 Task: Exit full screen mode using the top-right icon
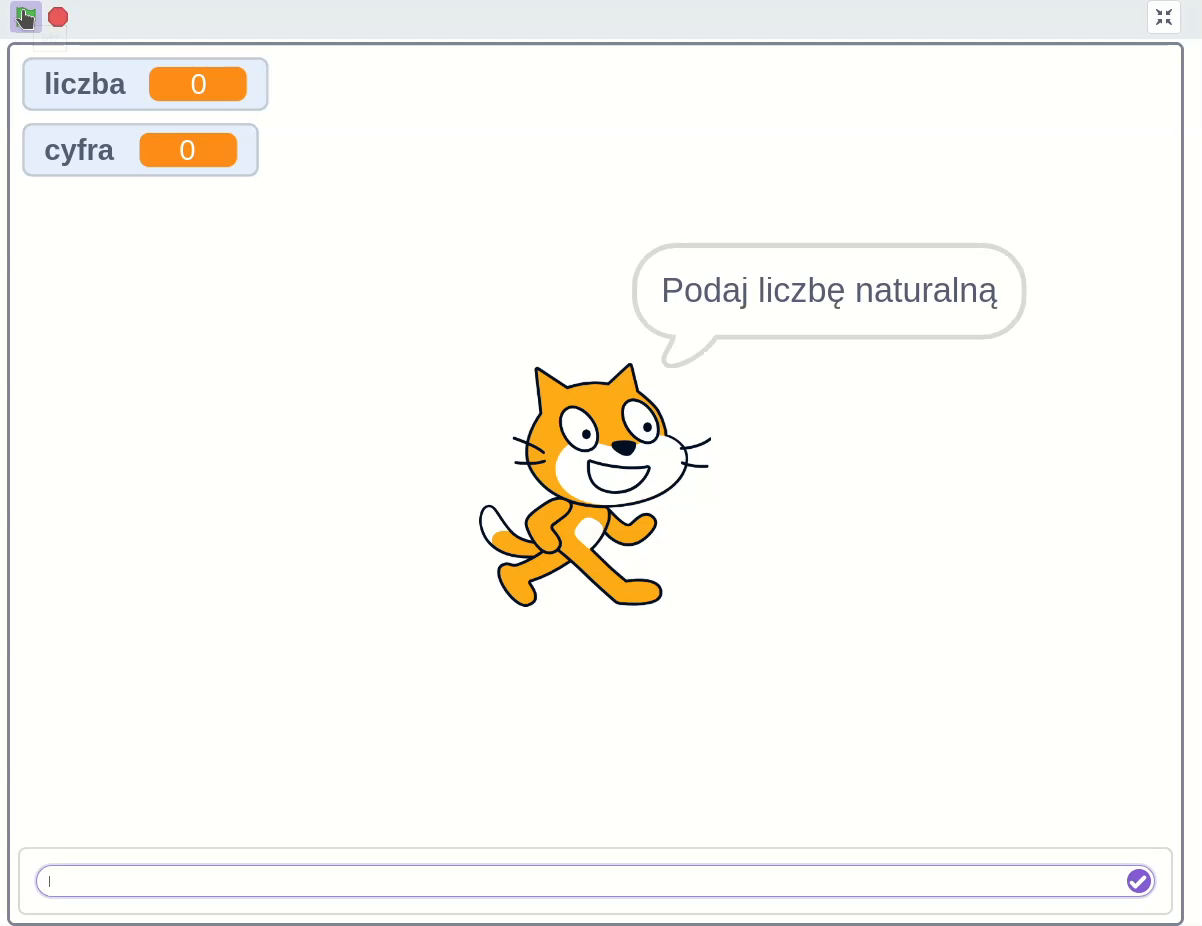tap(1164, 17)
